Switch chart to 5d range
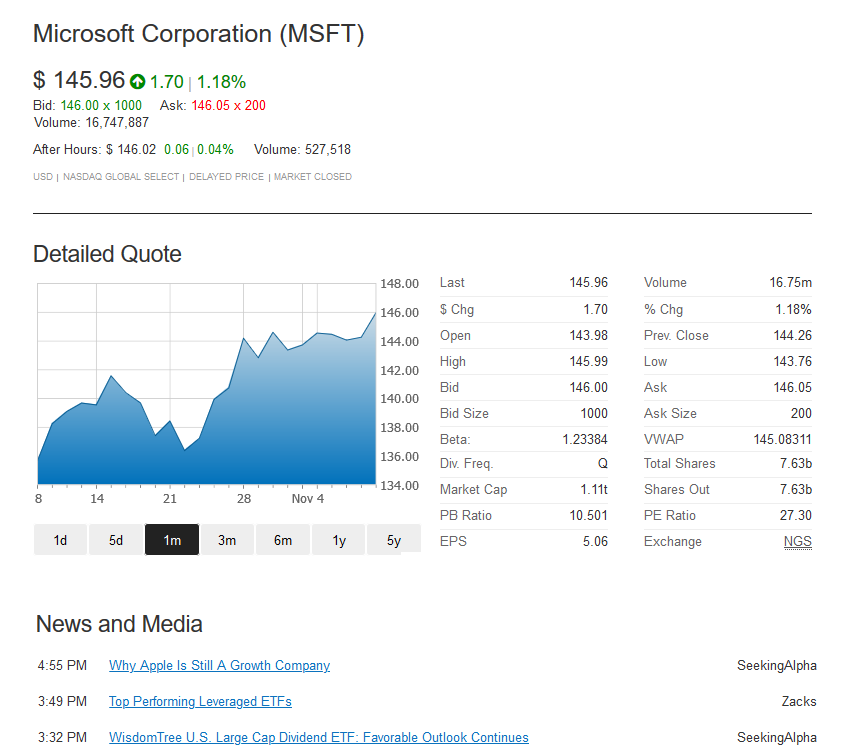 (116, 540)
